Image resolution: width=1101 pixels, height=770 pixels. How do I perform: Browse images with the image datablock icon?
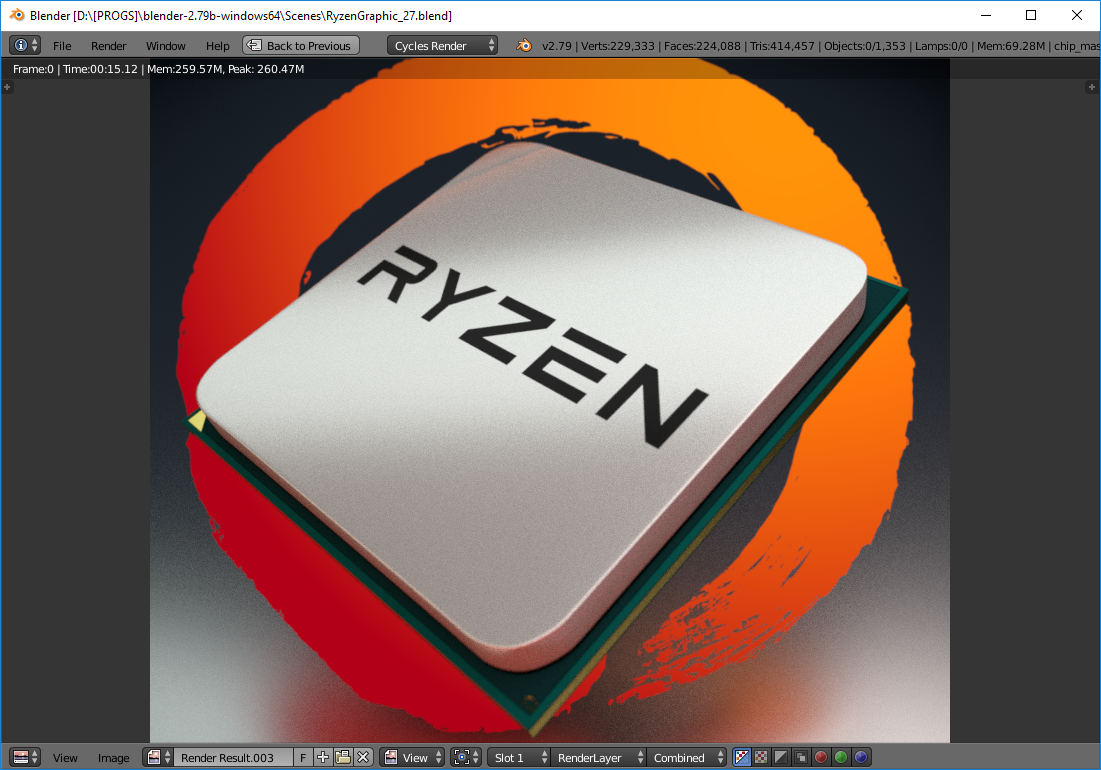click(x=158, y=757)
